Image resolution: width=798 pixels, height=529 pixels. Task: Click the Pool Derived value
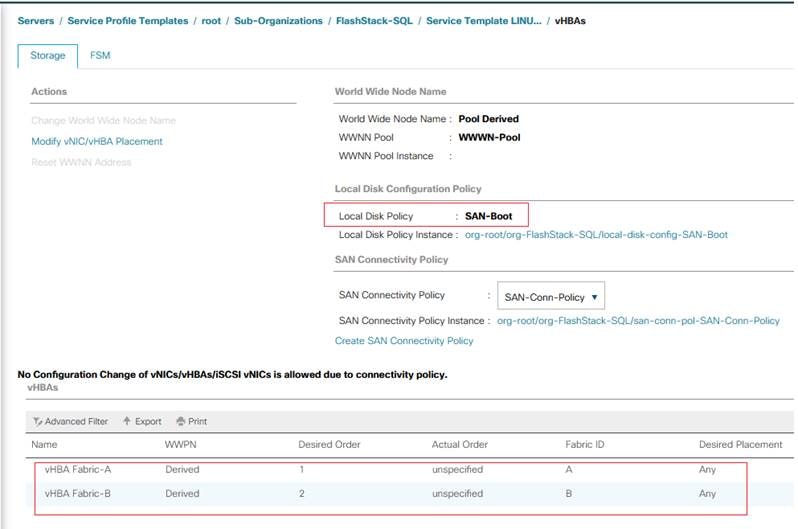click(x=489, y=119)
